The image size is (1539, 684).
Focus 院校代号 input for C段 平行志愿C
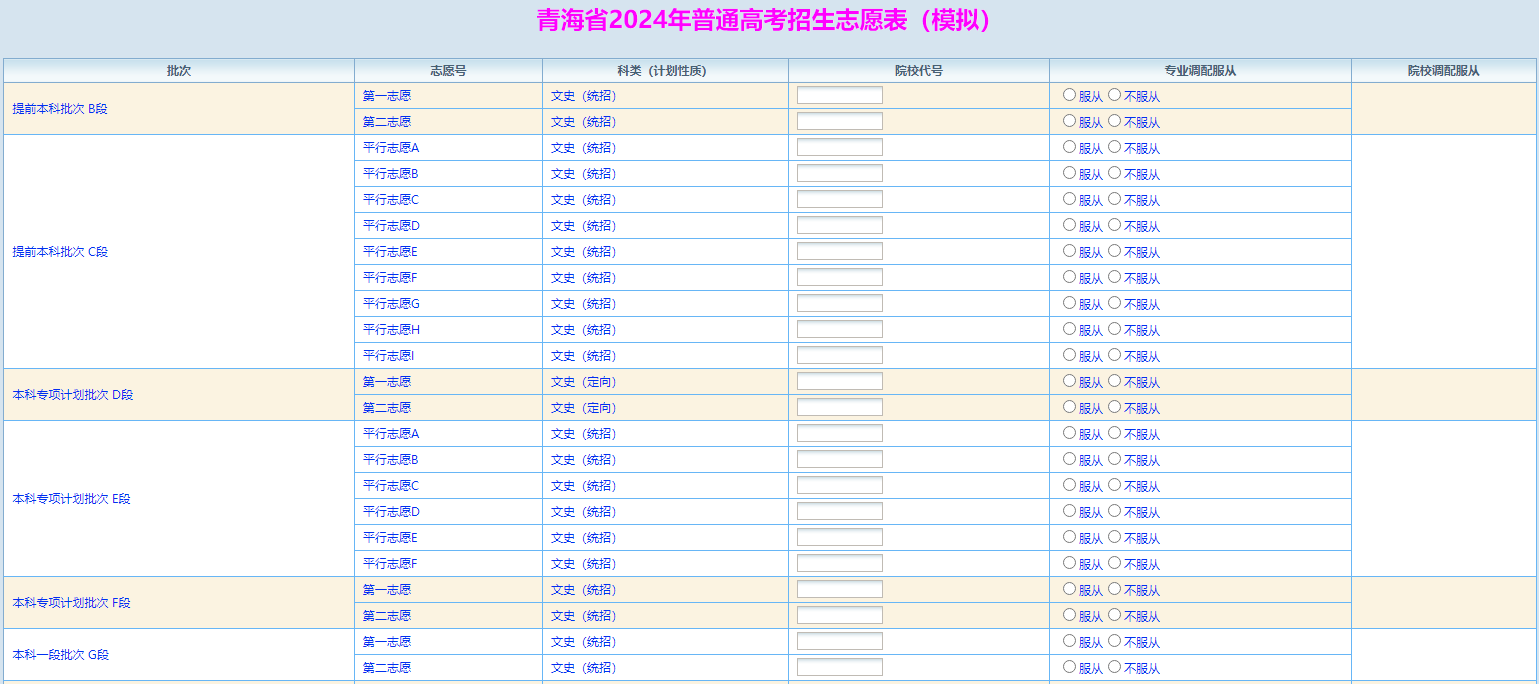click(x=839, y=199)
